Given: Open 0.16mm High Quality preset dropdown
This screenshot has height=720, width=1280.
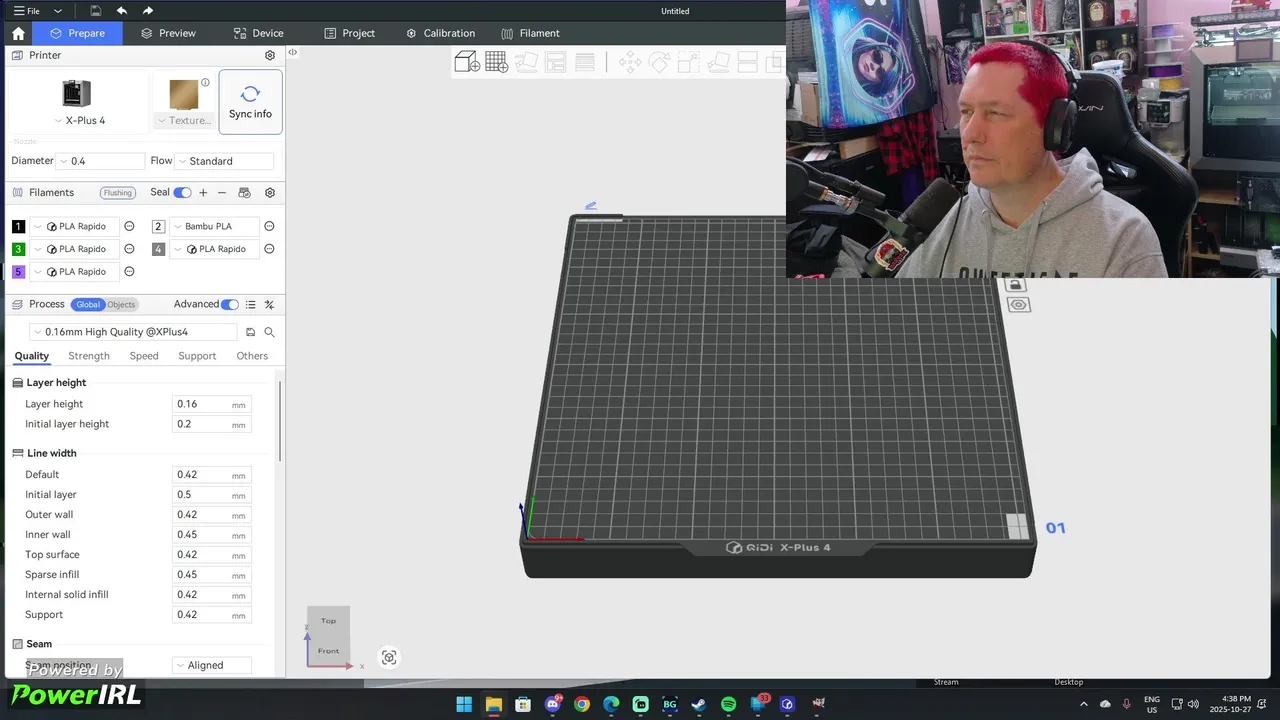Looking at the screenshot, I should coord(134,332).
